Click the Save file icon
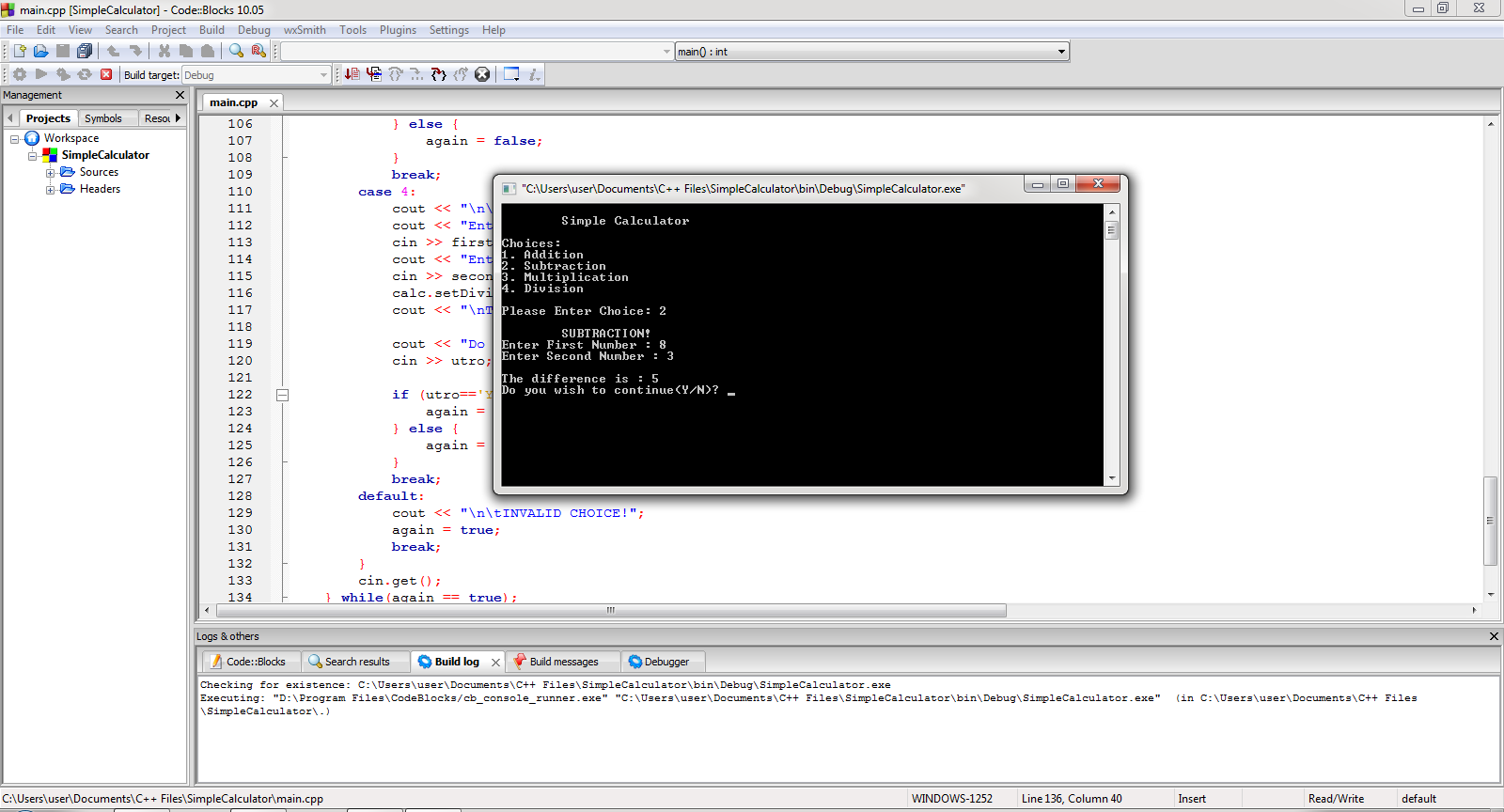 [x=63, y=51]
